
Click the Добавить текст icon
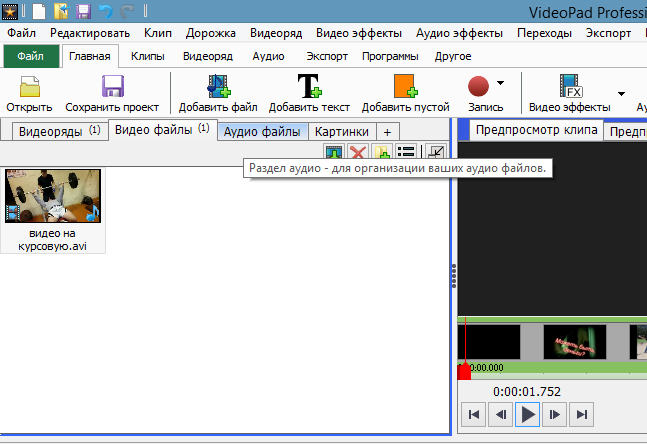tap(309, 86)
